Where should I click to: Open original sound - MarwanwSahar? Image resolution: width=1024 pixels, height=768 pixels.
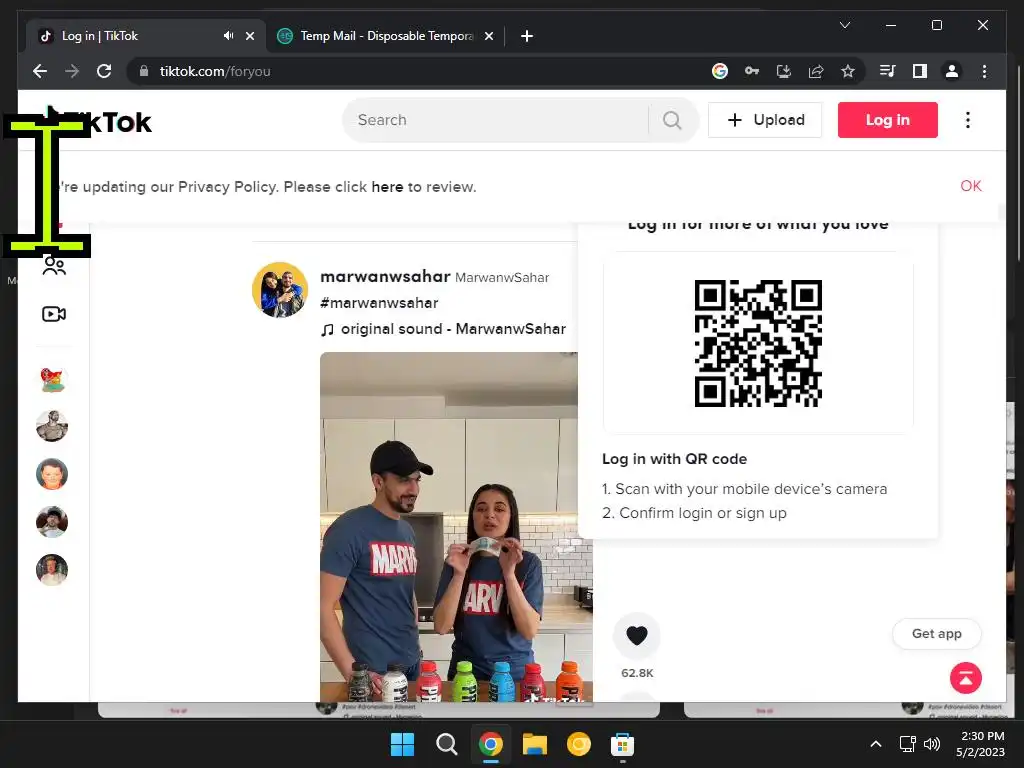(x=443, y=329)
